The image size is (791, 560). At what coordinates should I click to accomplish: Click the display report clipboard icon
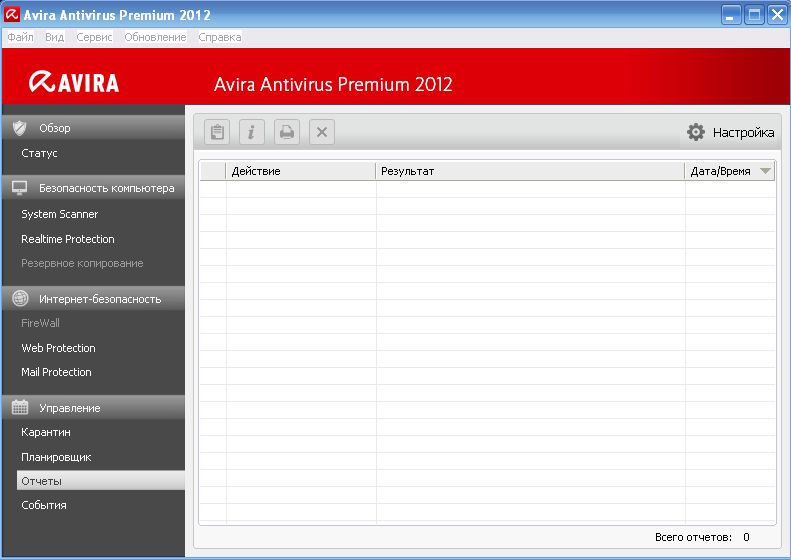pyautogui.click(x=217, y=132)
